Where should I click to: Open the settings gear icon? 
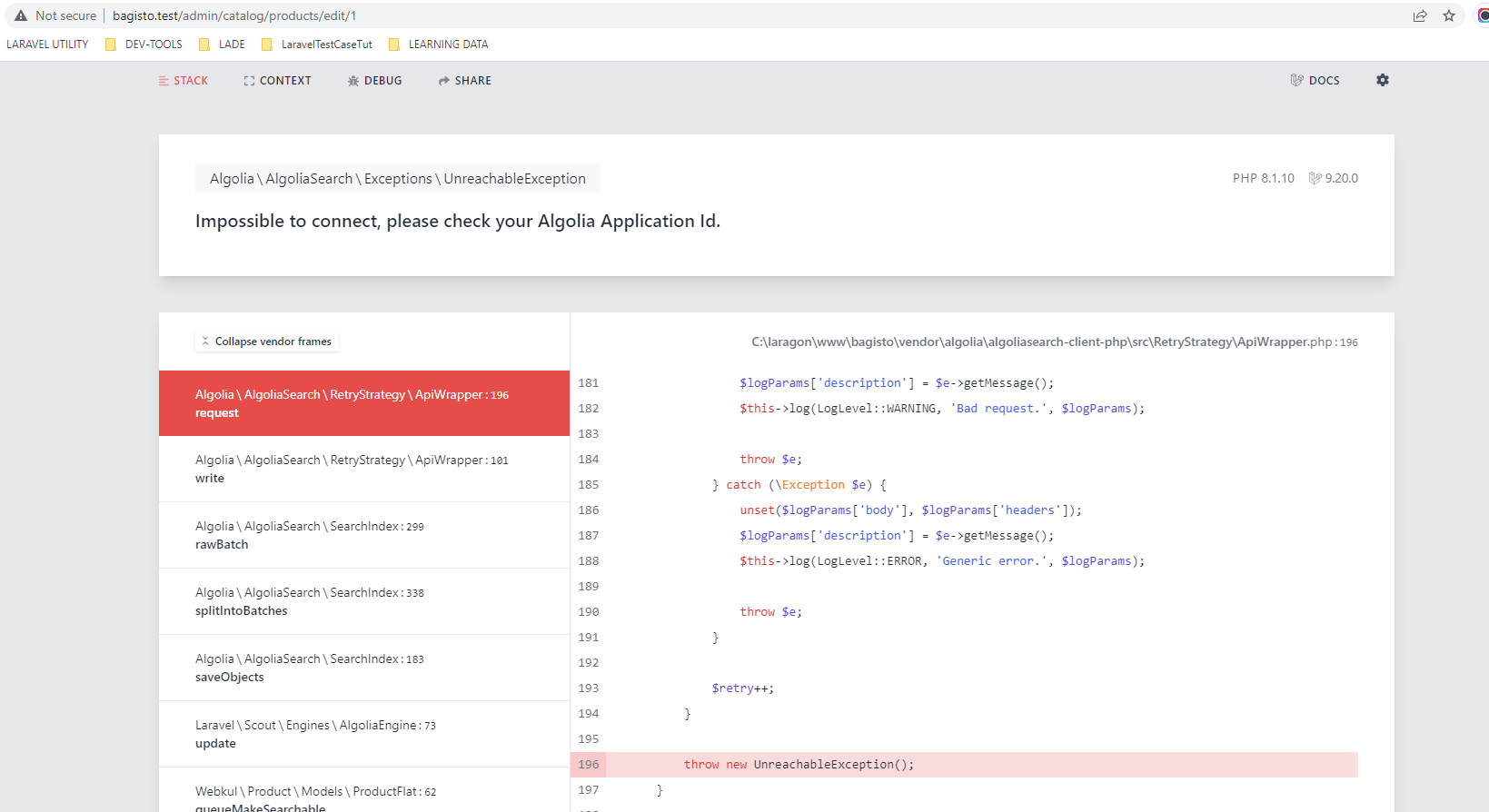[x=1383, y=80]
